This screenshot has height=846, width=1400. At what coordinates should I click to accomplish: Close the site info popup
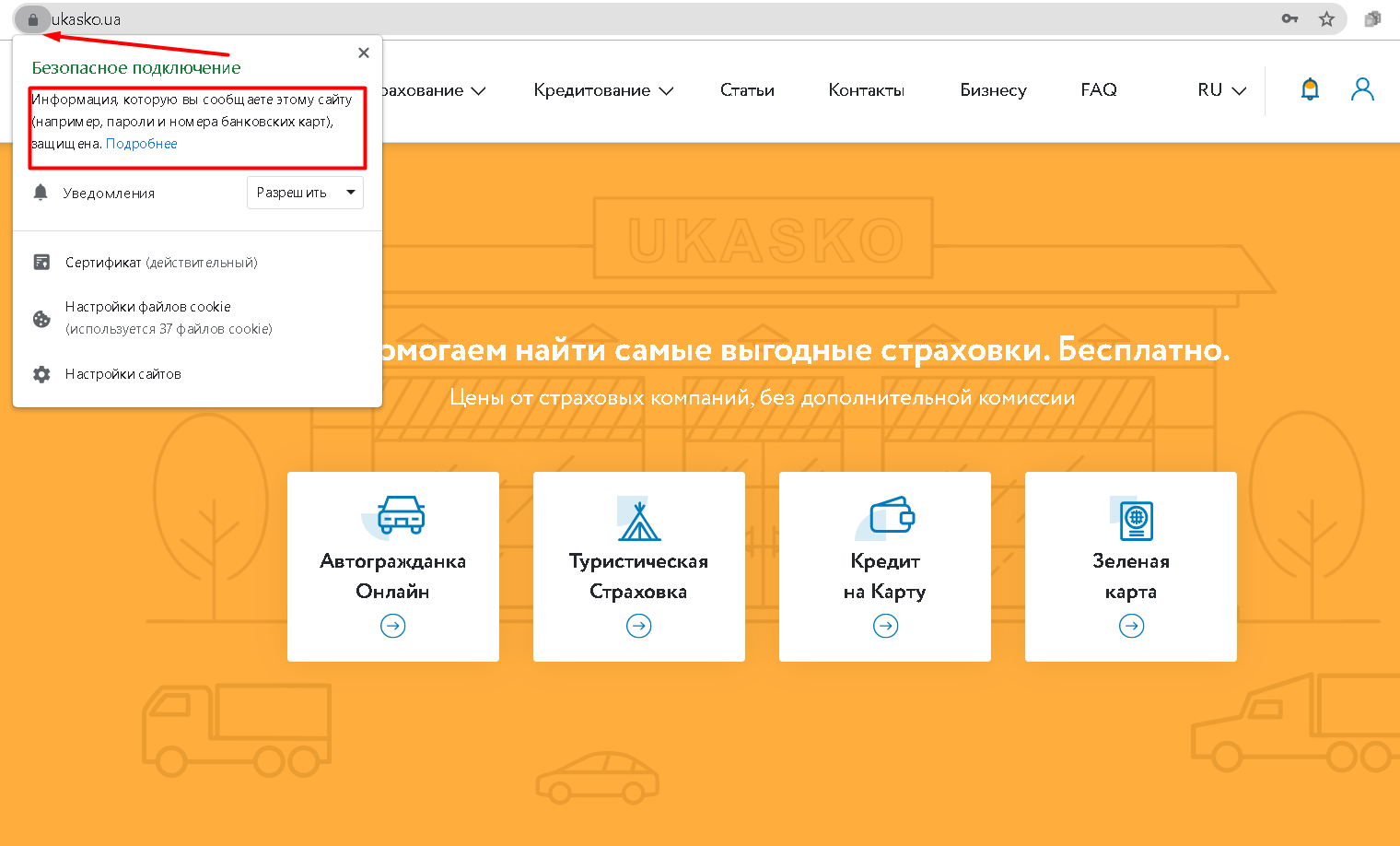364,53
